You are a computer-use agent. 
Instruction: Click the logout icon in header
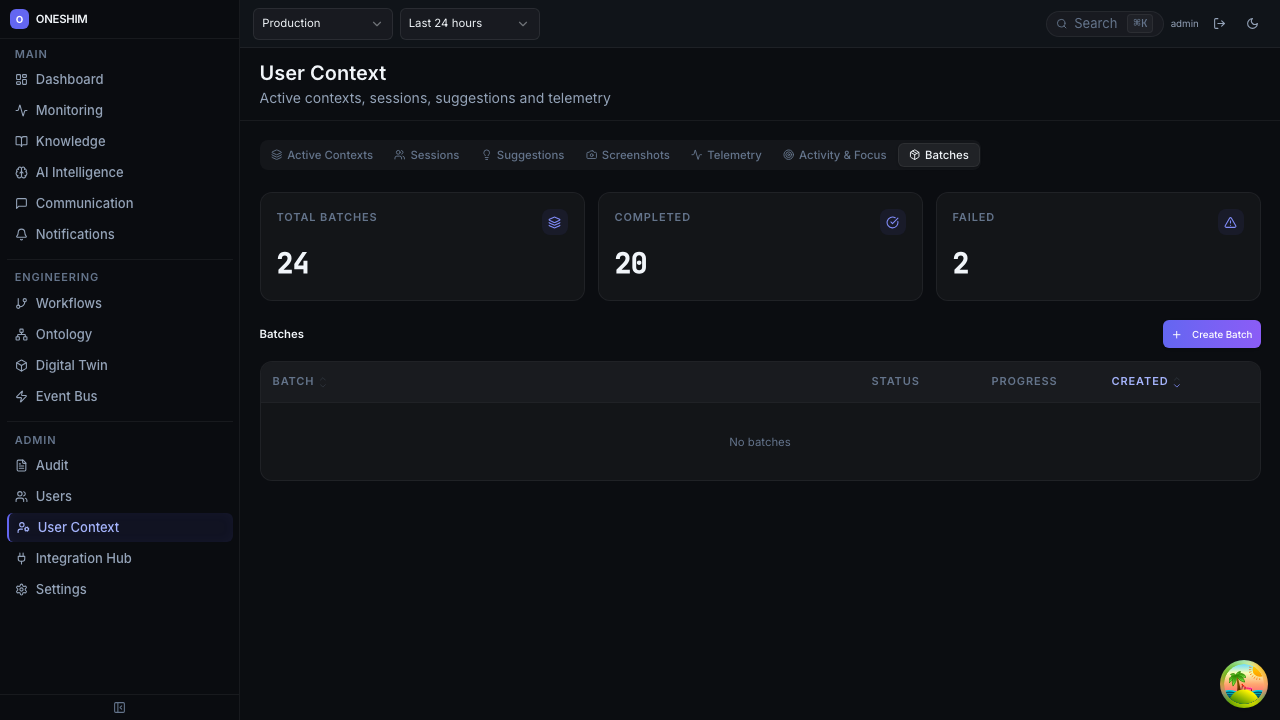(1219, 23)
